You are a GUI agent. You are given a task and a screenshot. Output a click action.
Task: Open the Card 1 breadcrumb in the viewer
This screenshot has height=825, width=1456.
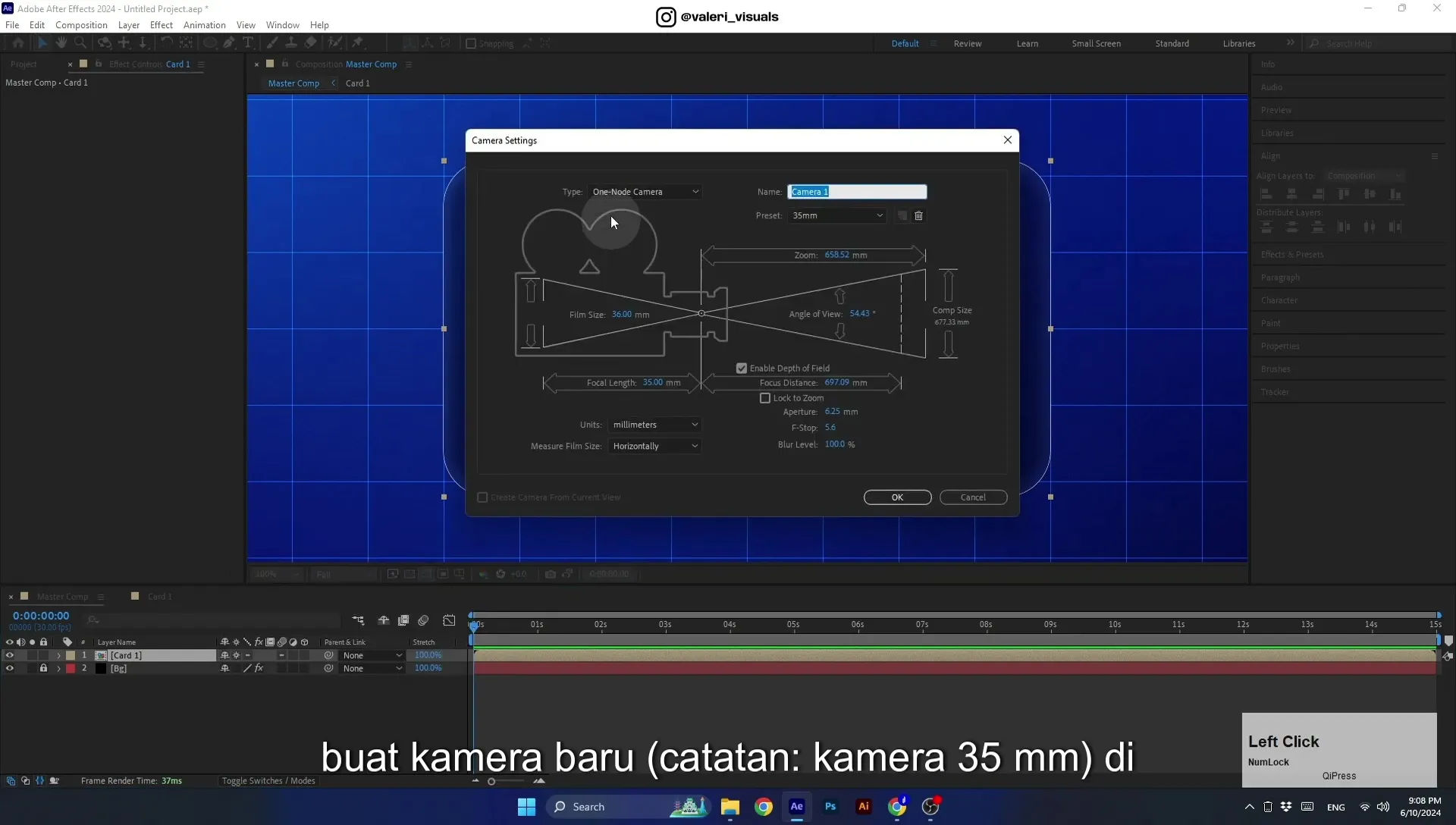pos(357,83)
